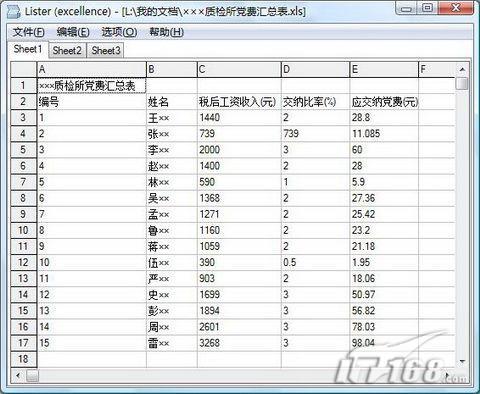Click cell ×××质检所党费汇总表

91,86
